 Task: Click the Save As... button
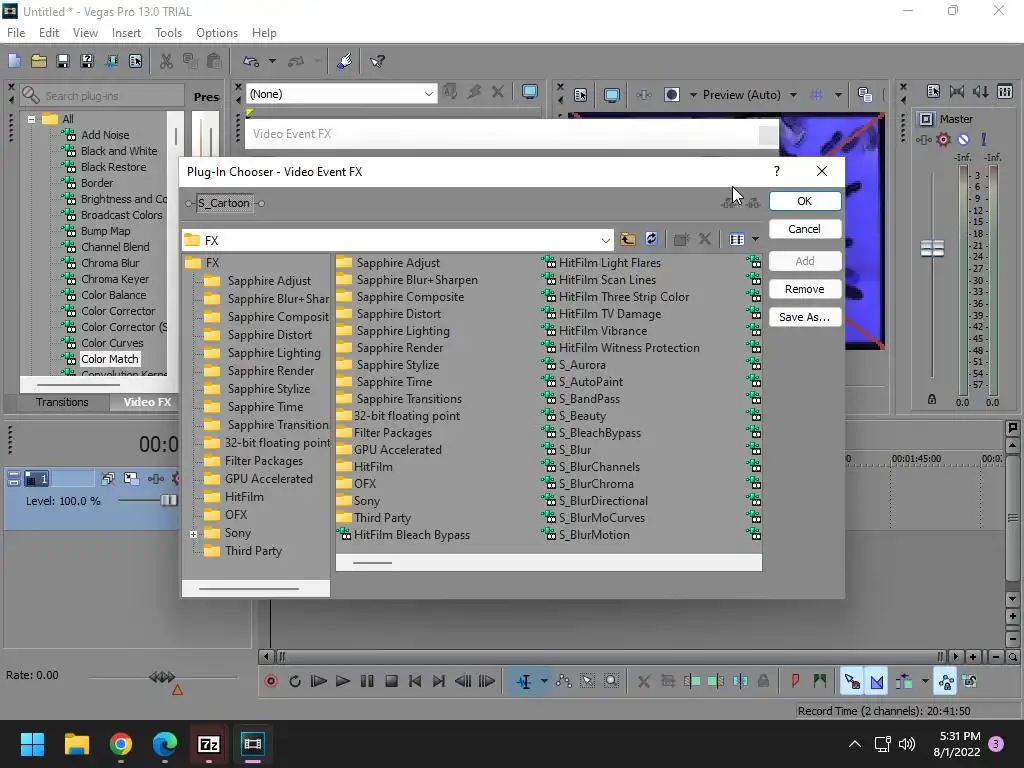pyautogui.click(x=805, y=317)
